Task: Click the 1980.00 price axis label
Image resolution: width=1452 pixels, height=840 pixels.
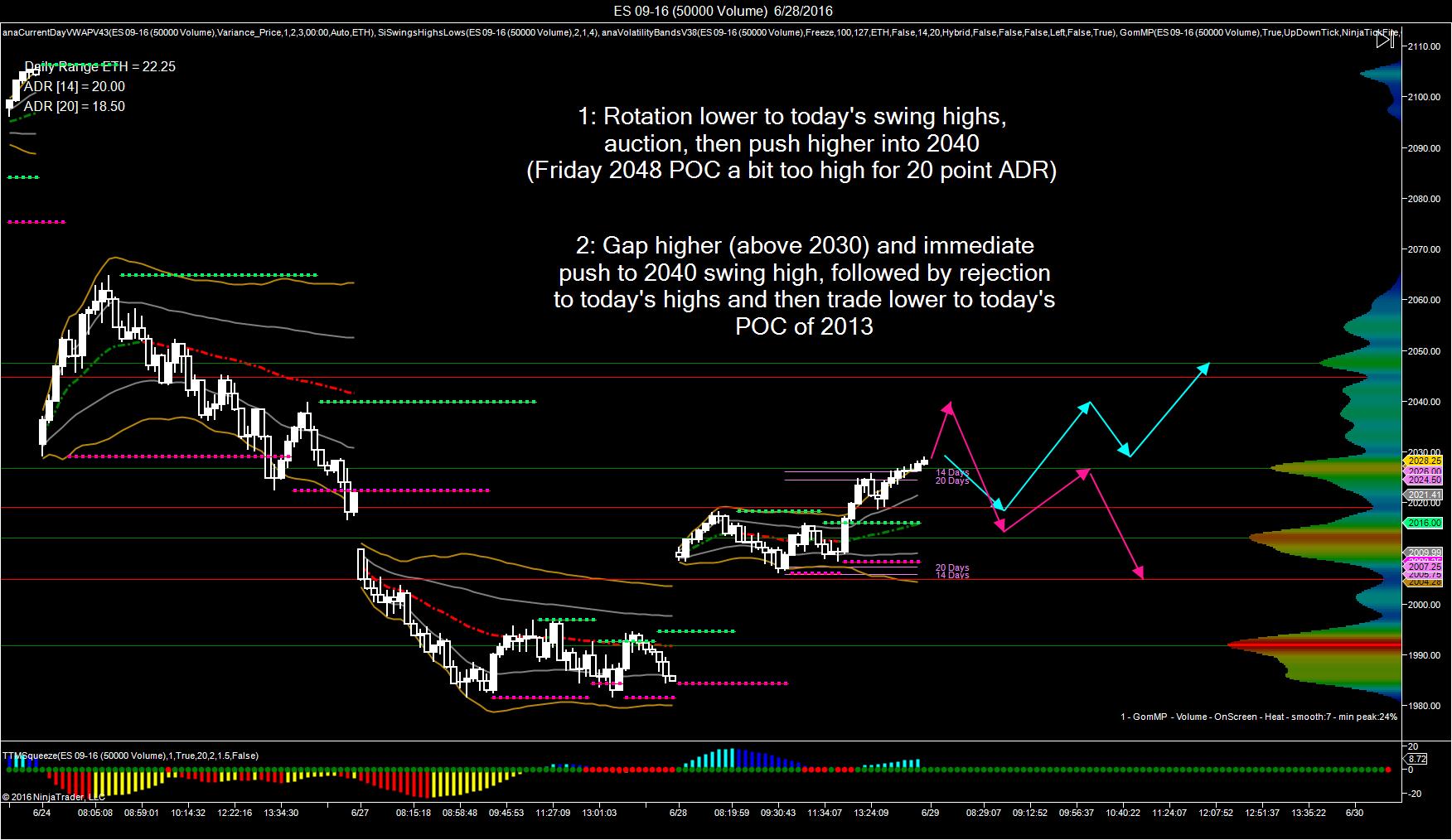Action: pyautogui.click(x=1424, y=706)
